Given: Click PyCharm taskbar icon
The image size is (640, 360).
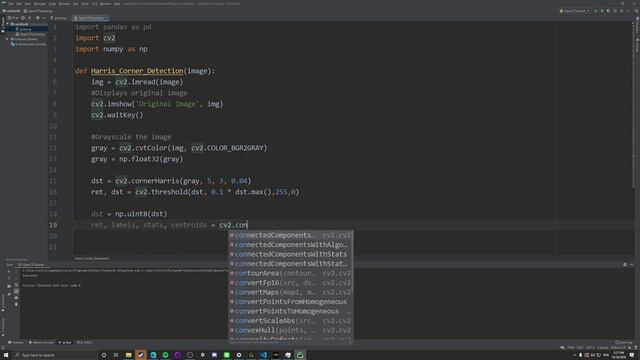Looking at the screenshot, I should click(300, 355).
